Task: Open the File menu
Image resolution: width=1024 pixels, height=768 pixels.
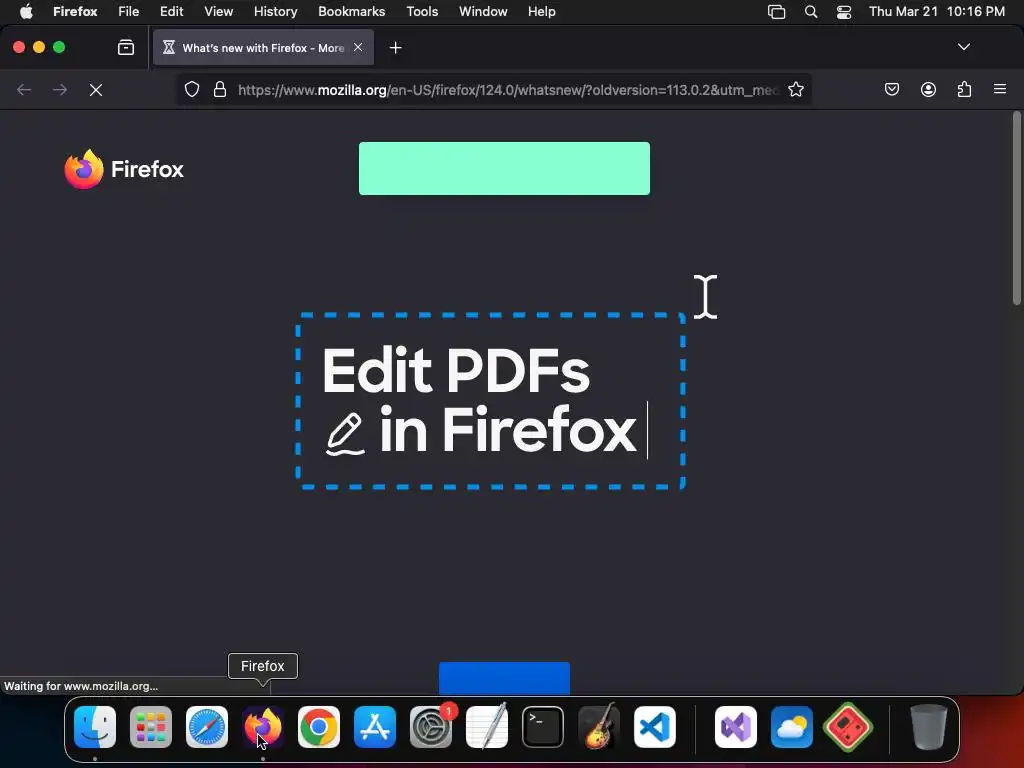Action: tap(129, 12)
